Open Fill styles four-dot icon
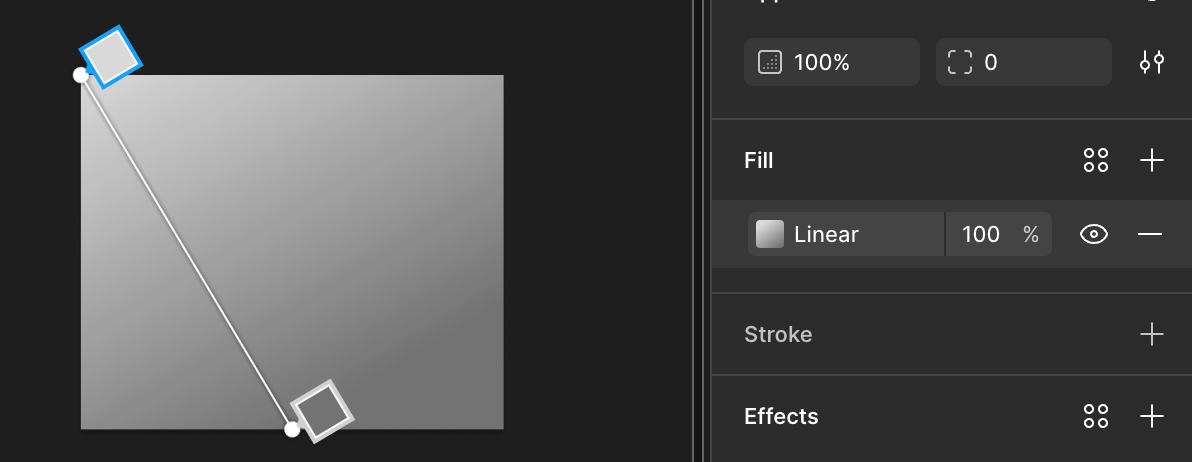Image resolution: width=1192 pixels, height=462 pixels. [x=1095, y=160]
